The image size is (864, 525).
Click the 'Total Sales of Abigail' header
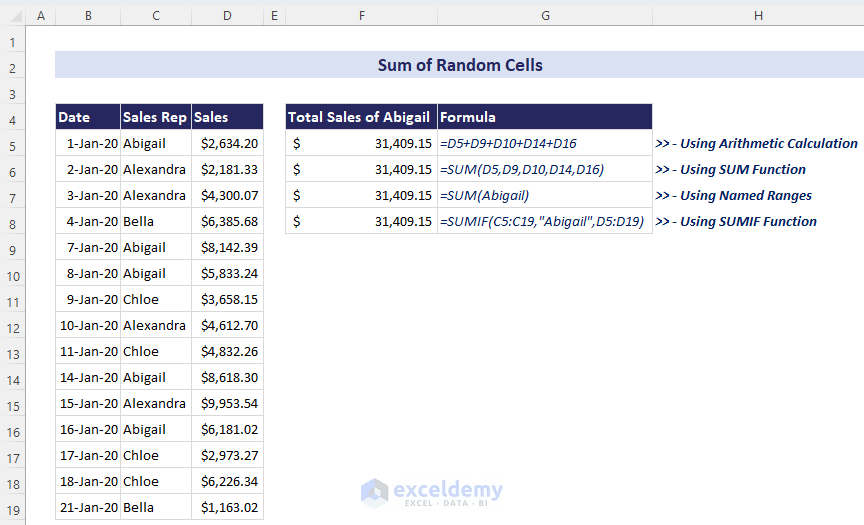[360, 117]
